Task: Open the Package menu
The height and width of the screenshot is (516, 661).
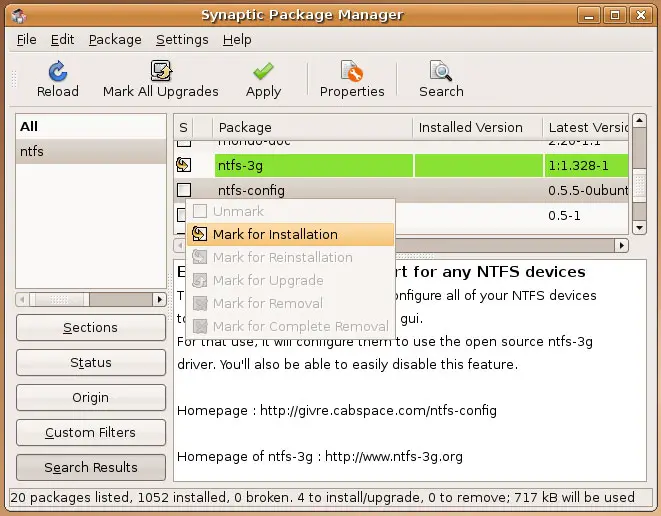Action: pos(115,40)
